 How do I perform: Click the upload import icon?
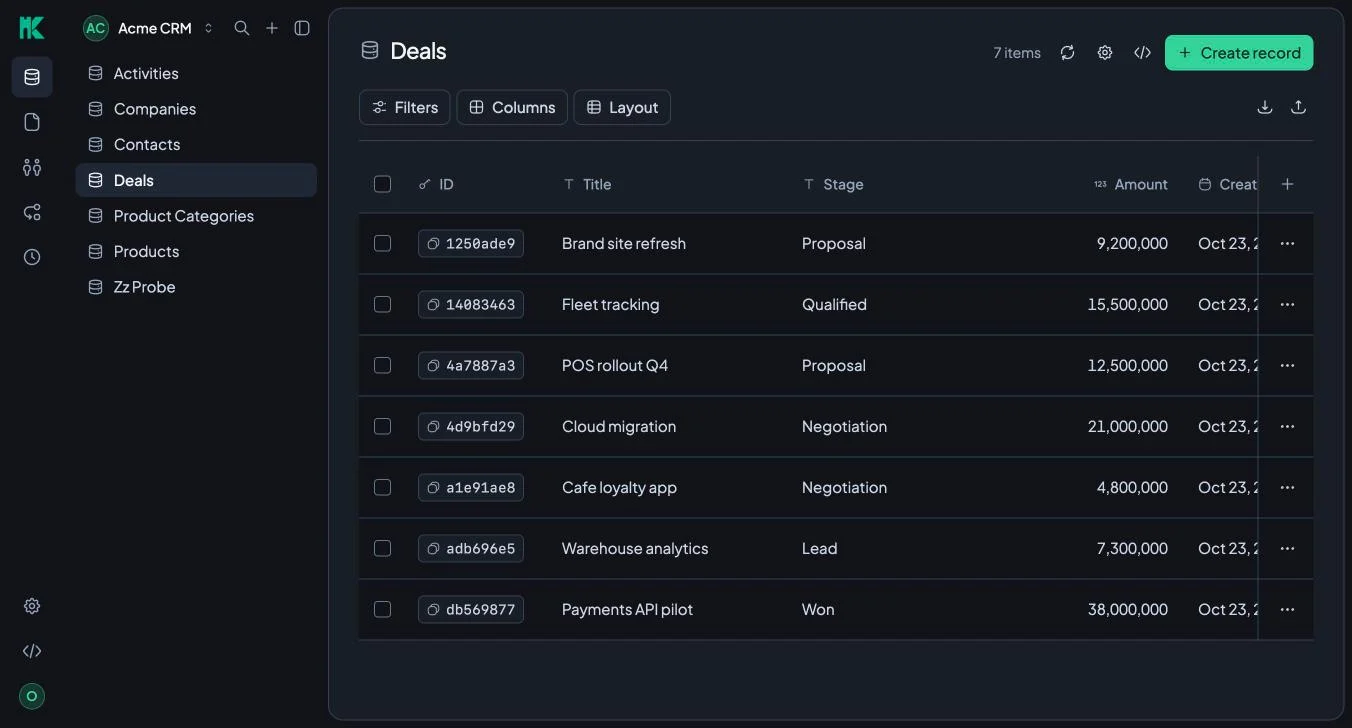pos(1298,107)
